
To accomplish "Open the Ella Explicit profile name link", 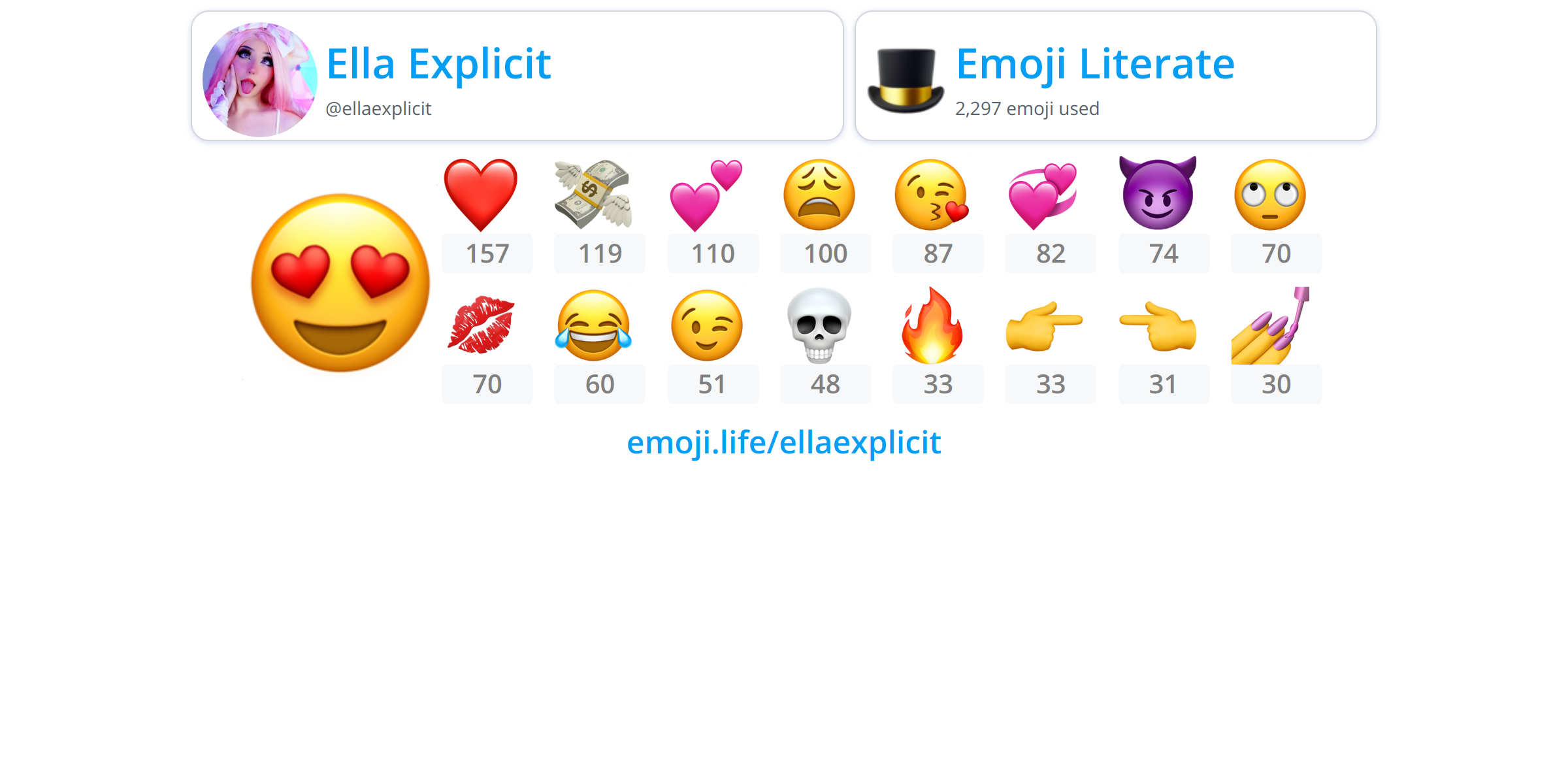I will tap(438, 64).
